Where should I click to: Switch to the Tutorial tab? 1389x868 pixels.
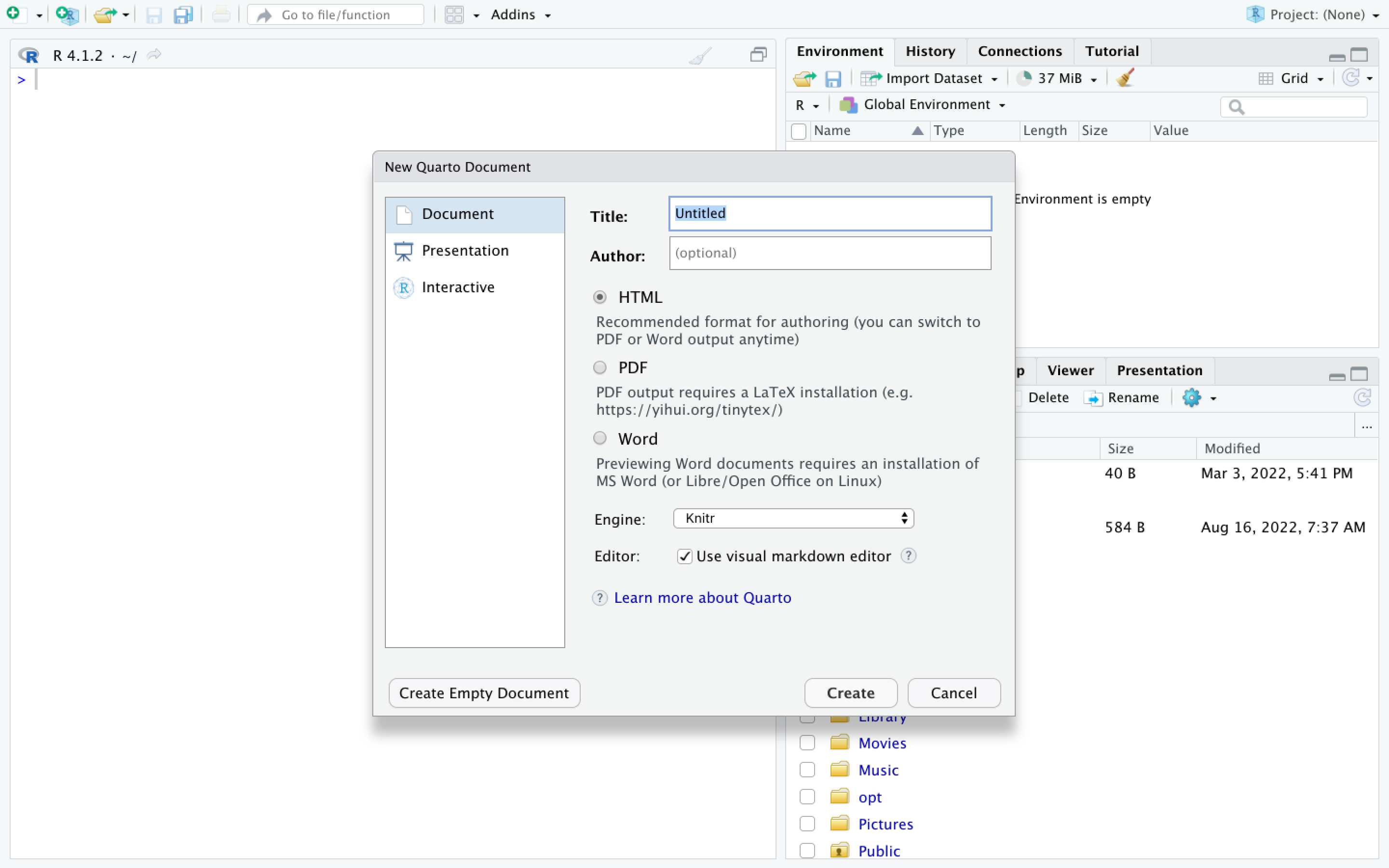pos(1112,51)
